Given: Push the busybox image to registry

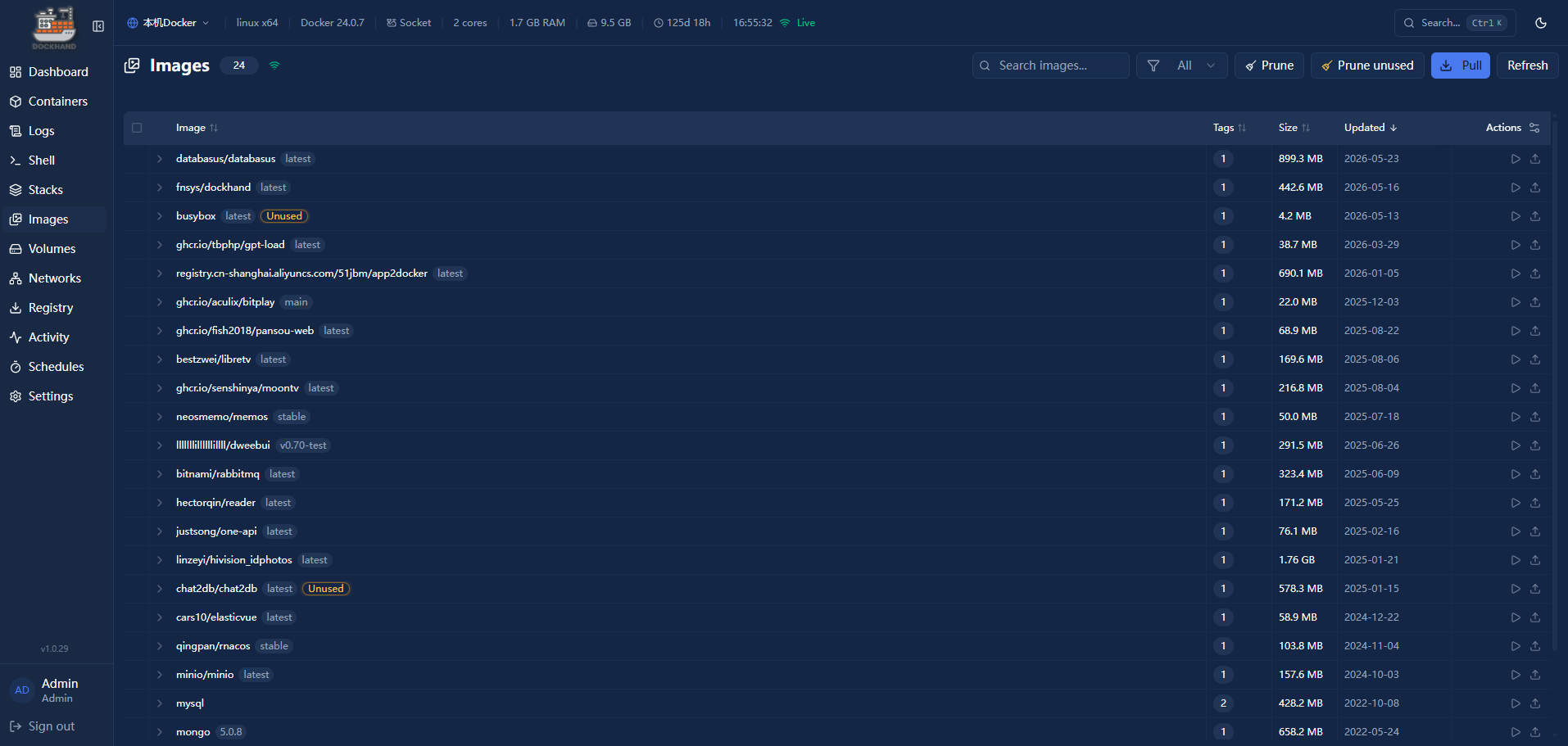Looking at the screenshot, I should tap(1535, 216).
